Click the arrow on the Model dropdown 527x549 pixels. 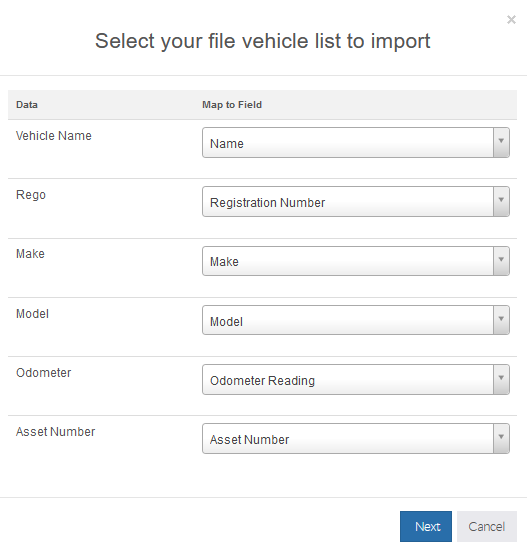pos(501,320)
